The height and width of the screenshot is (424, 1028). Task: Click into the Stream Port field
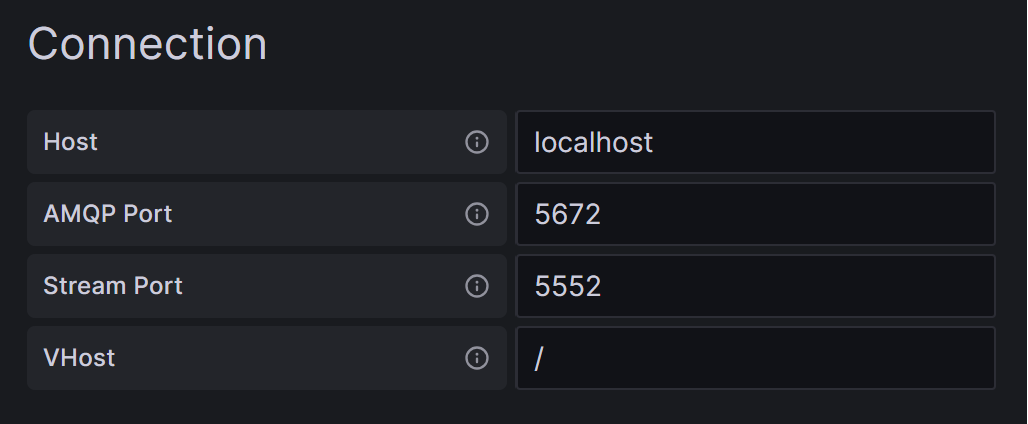click(x=755, y=286)
